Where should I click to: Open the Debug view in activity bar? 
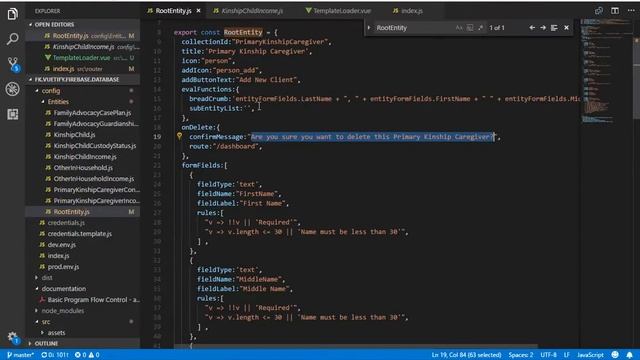click(13, 89)
